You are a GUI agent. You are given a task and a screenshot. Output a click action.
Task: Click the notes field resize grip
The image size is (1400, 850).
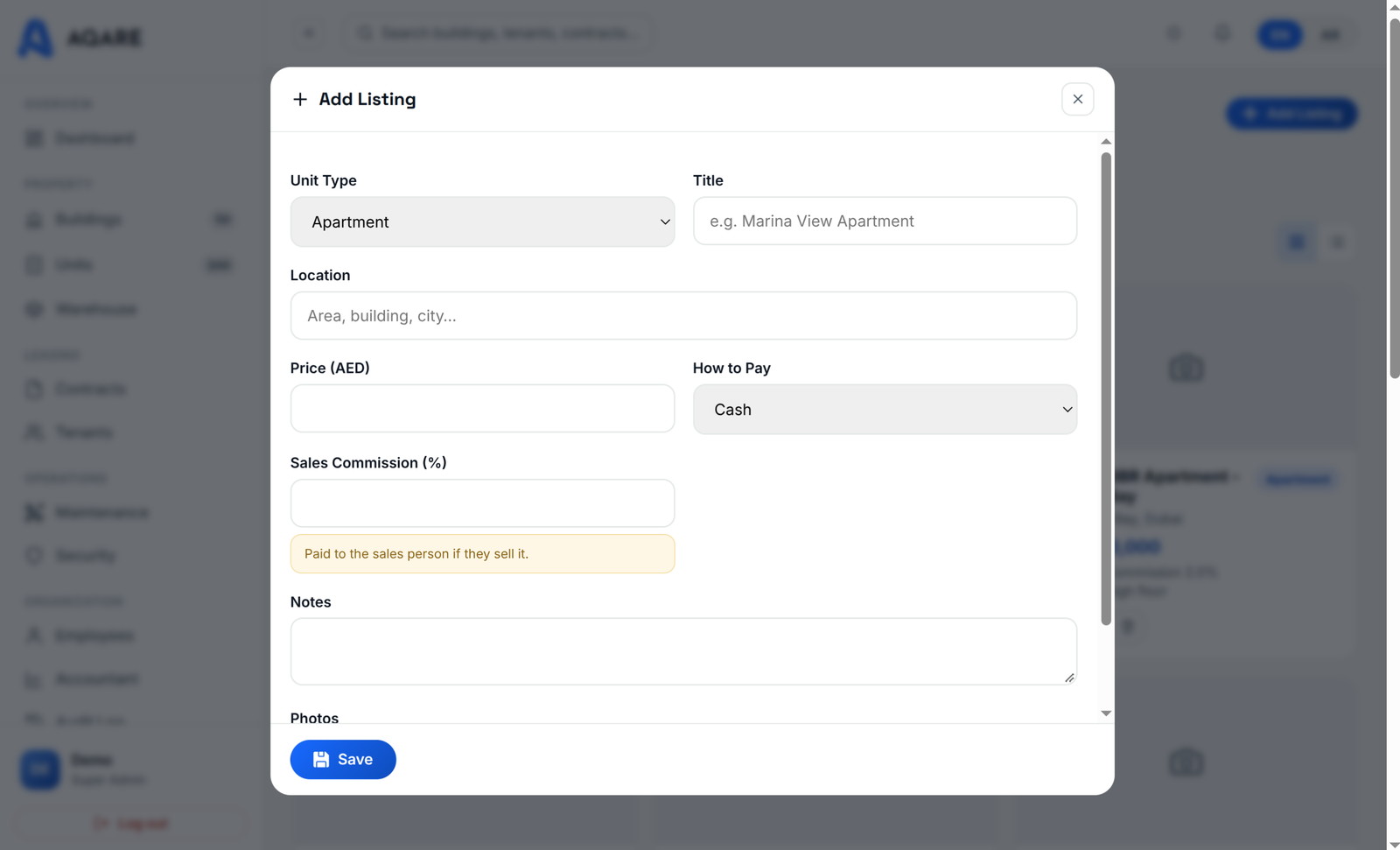1069,678
